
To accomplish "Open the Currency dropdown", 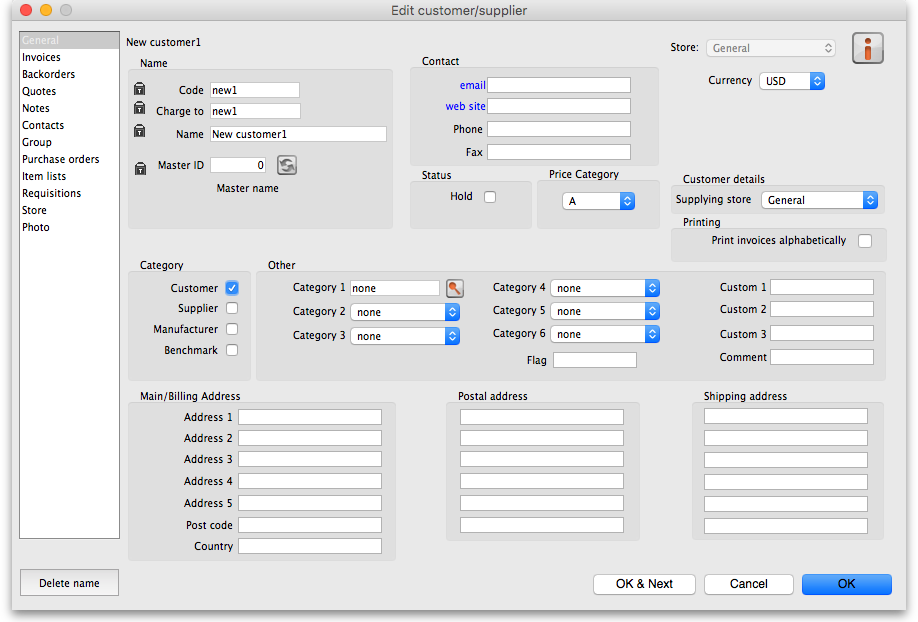I will click(x=792, y=81).
